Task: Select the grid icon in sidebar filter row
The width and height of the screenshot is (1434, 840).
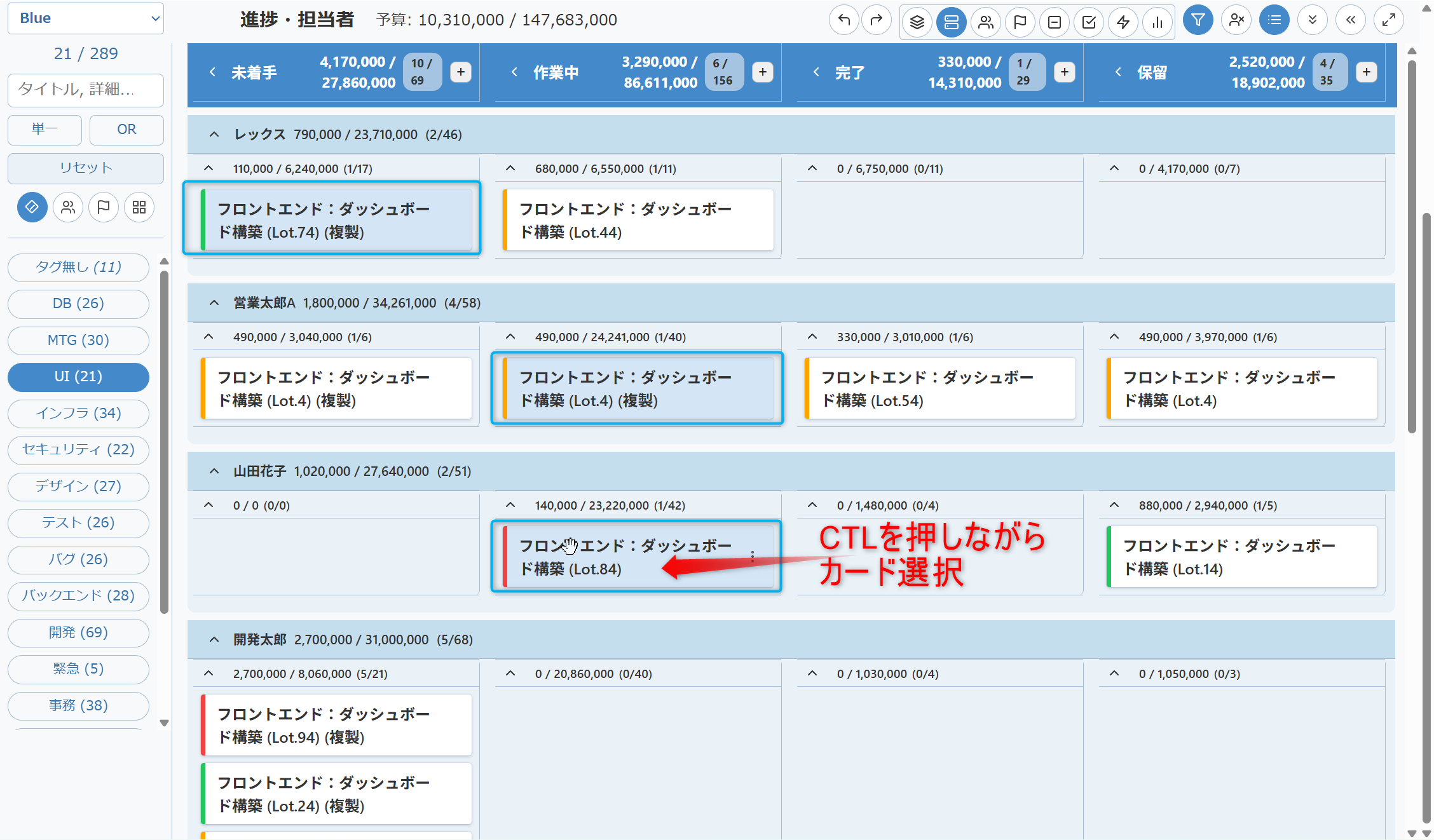Action: tap(139, 207)
